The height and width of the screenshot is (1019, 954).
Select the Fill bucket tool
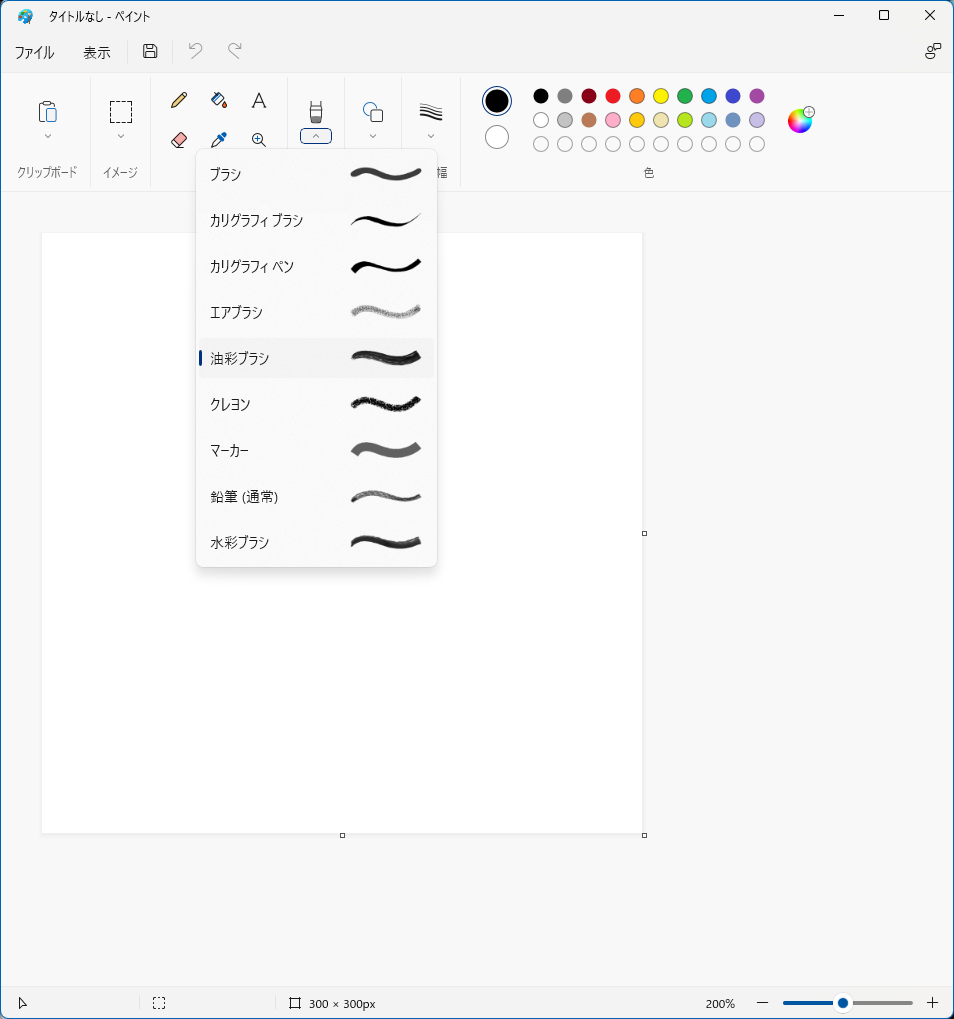tap(219, 100)
